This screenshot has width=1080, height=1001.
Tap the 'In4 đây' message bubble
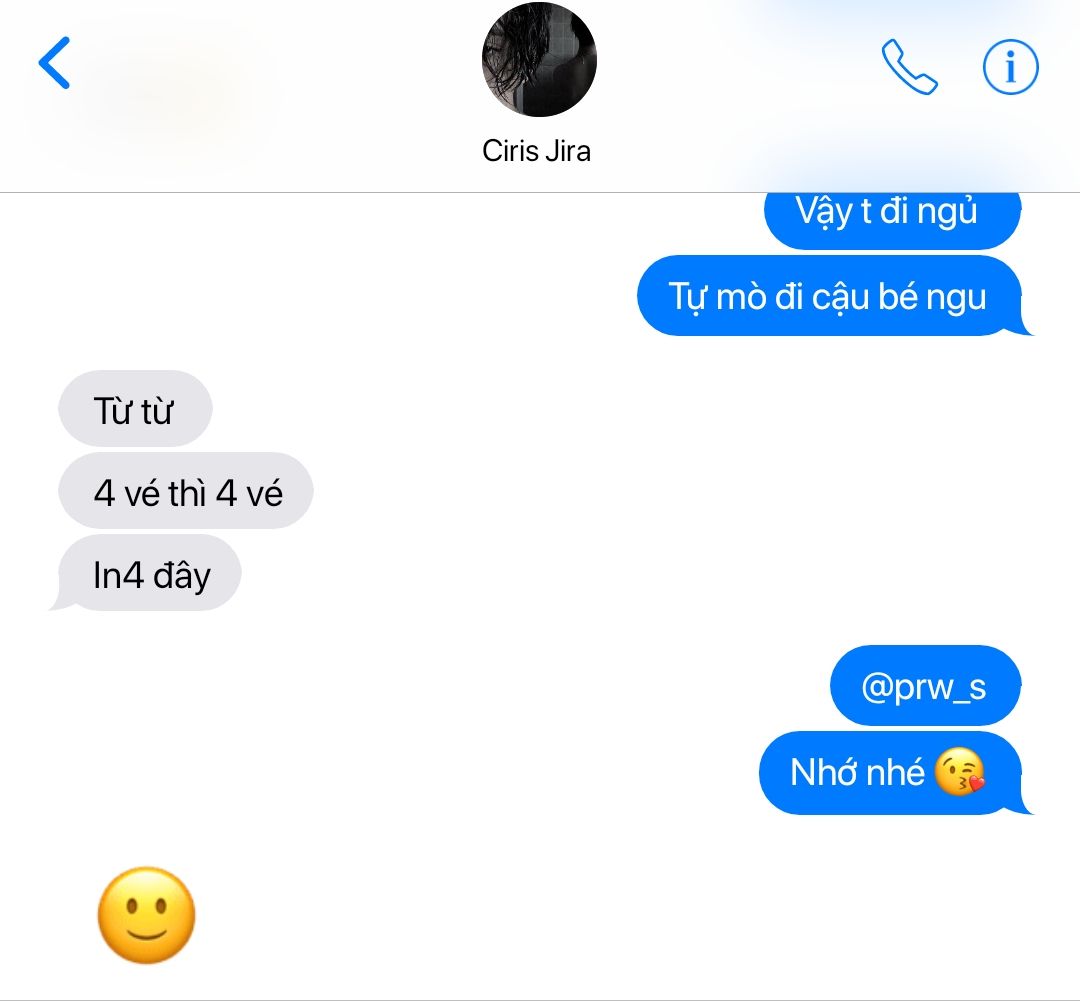(x=149, y=573)
